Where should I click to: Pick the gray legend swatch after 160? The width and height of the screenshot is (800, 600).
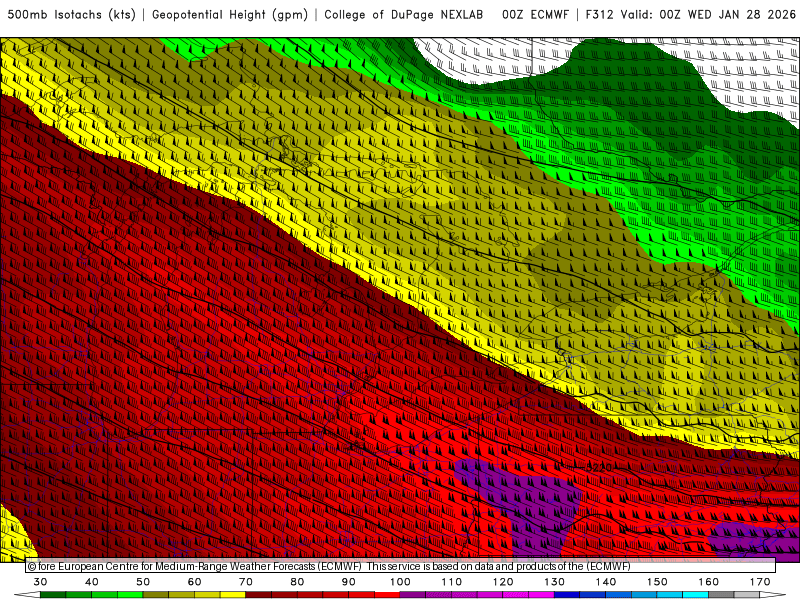721,595
